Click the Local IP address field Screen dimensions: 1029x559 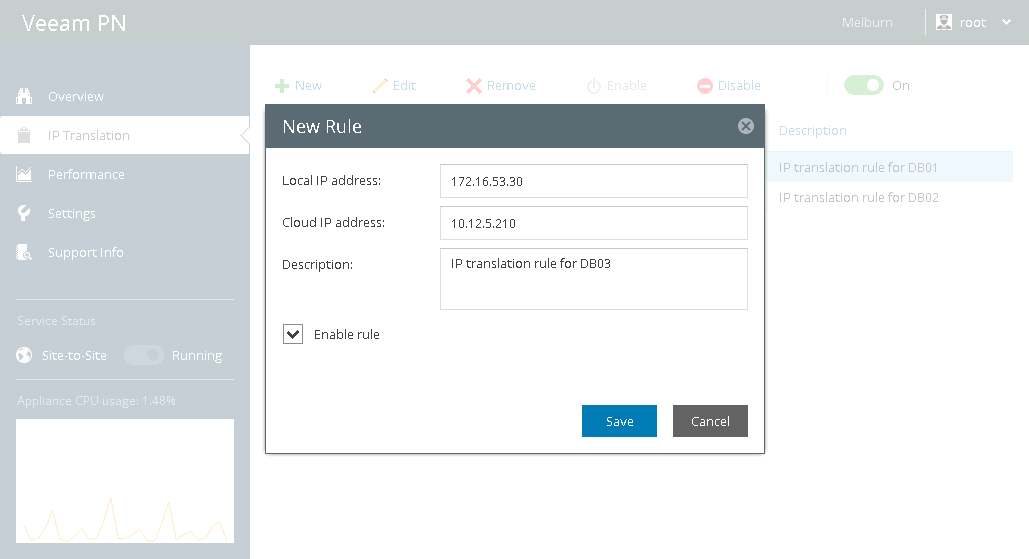pyautogui.click(x=594, y=181)
